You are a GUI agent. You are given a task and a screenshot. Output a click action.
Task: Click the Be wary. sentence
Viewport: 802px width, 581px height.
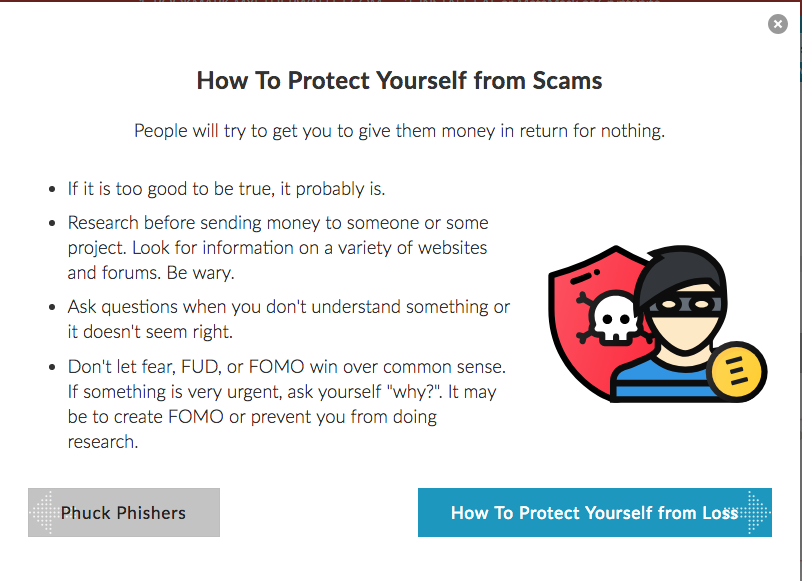200,273
